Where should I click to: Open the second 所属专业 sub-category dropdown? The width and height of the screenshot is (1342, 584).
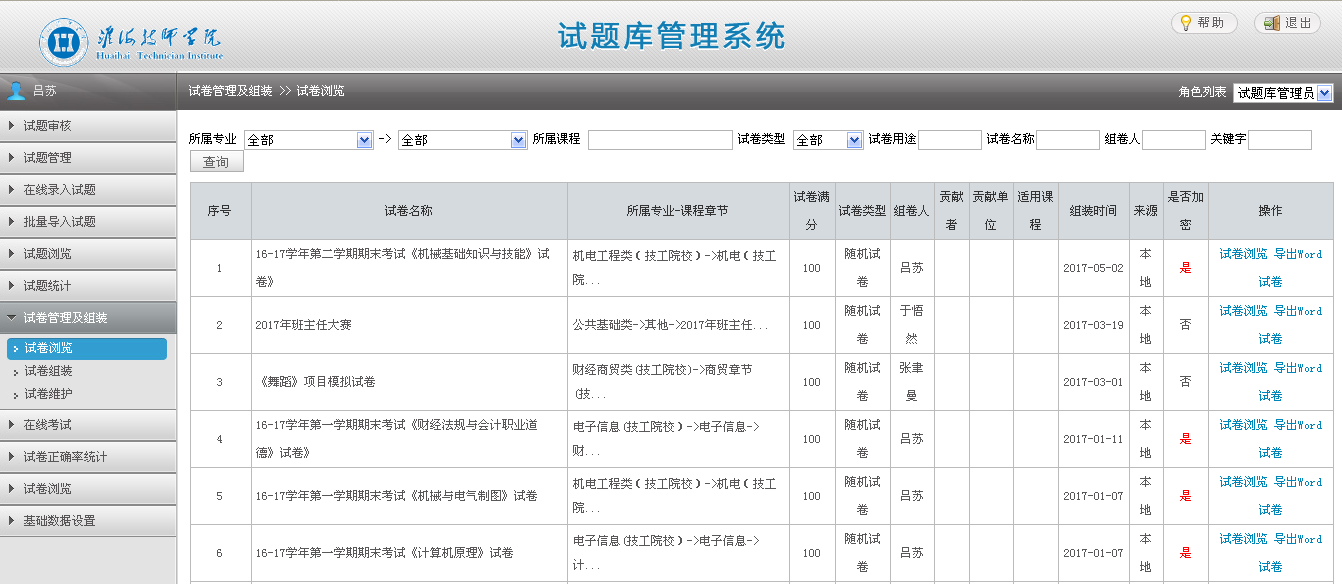coord(462,140)
